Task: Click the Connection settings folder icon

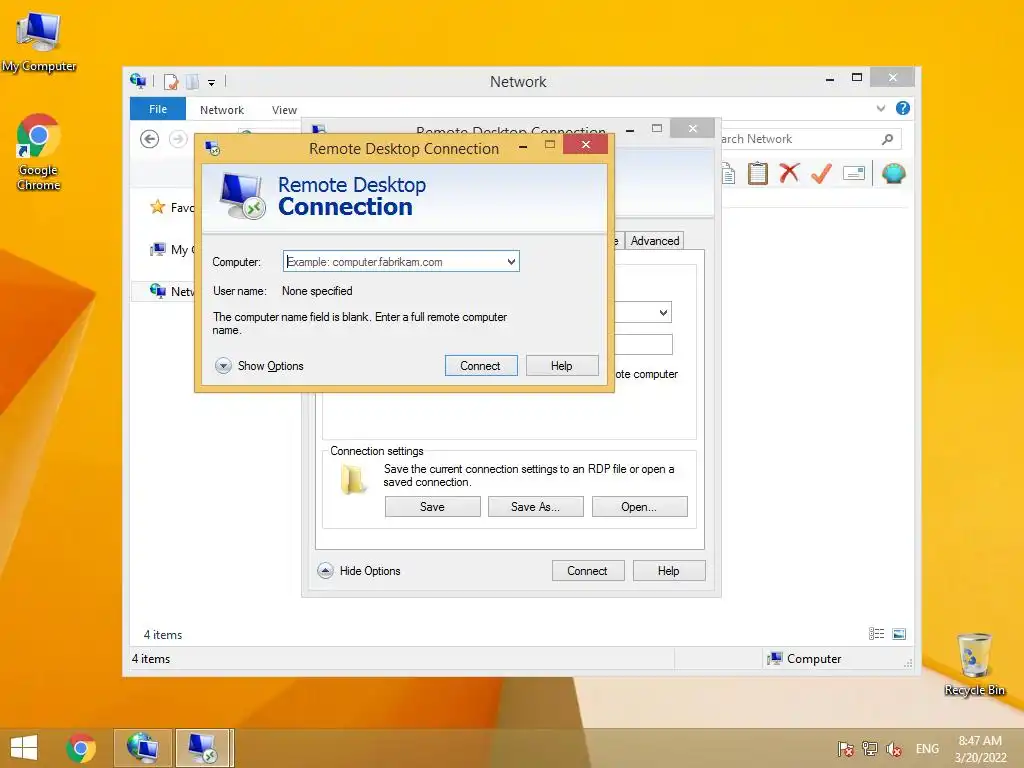Action: click(x=353, y=479)
